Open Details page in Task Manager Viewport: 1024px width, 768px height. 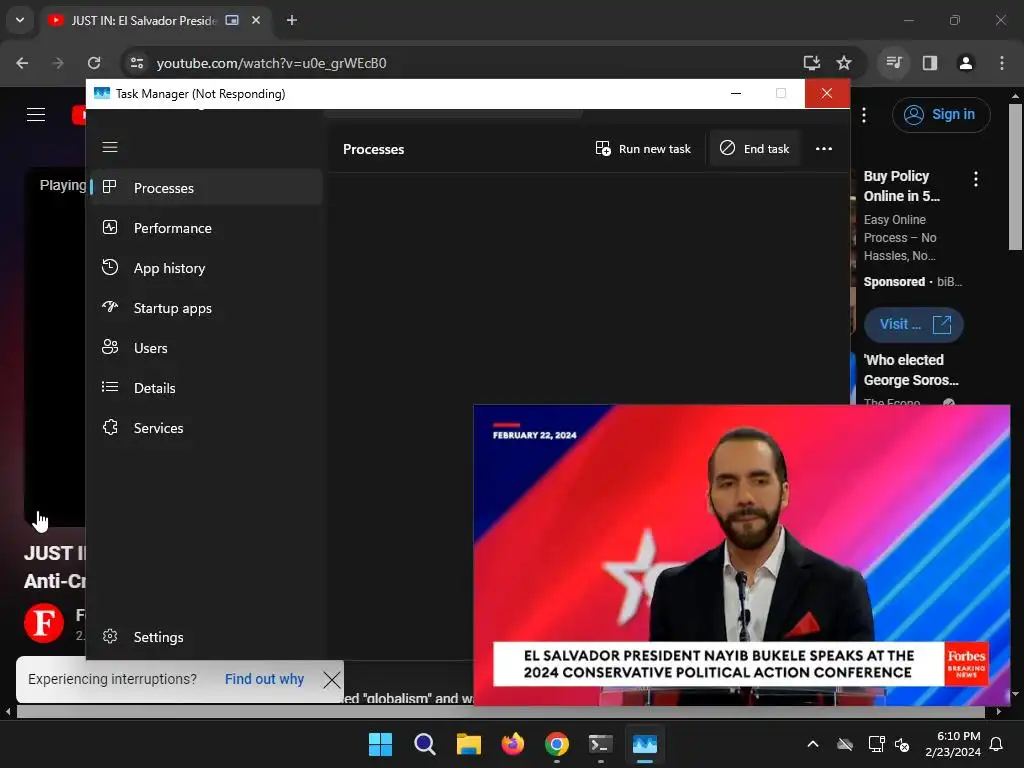coord(206,388)
